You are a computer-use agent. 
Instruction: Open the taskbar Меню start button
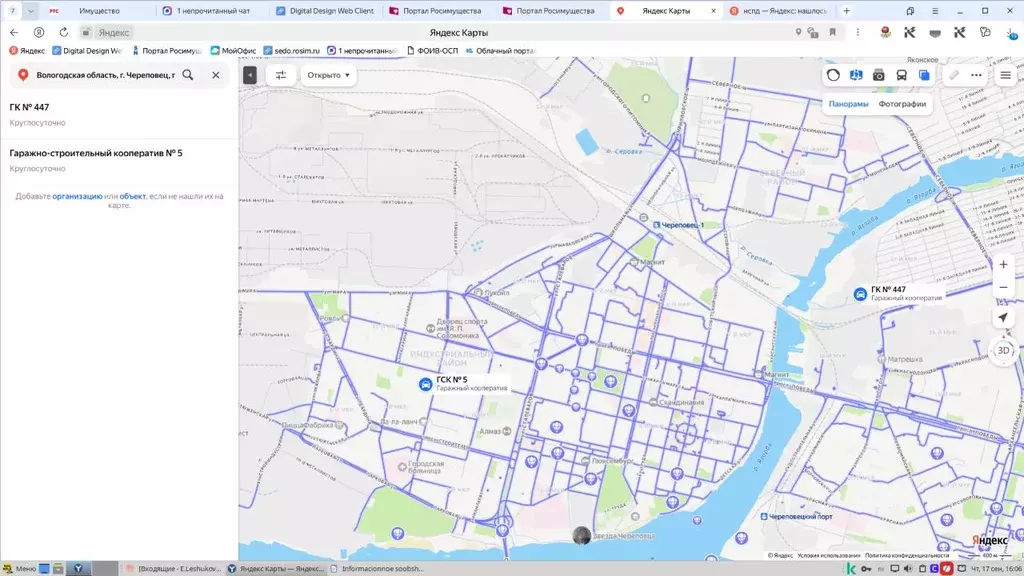pos(19,569)
